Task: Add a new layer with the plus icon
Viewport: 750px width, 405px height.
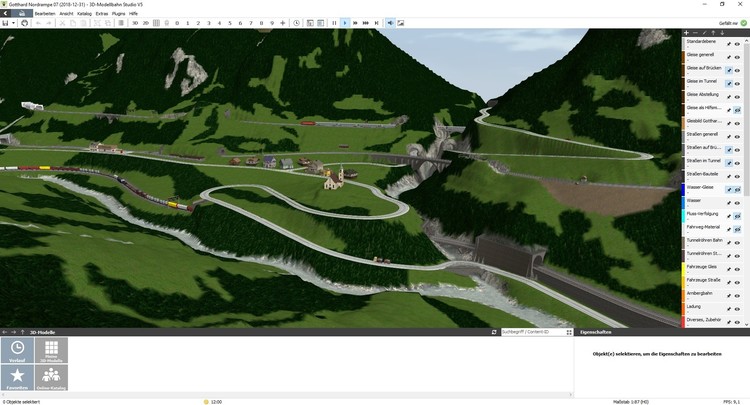Action: coord(686,33)
